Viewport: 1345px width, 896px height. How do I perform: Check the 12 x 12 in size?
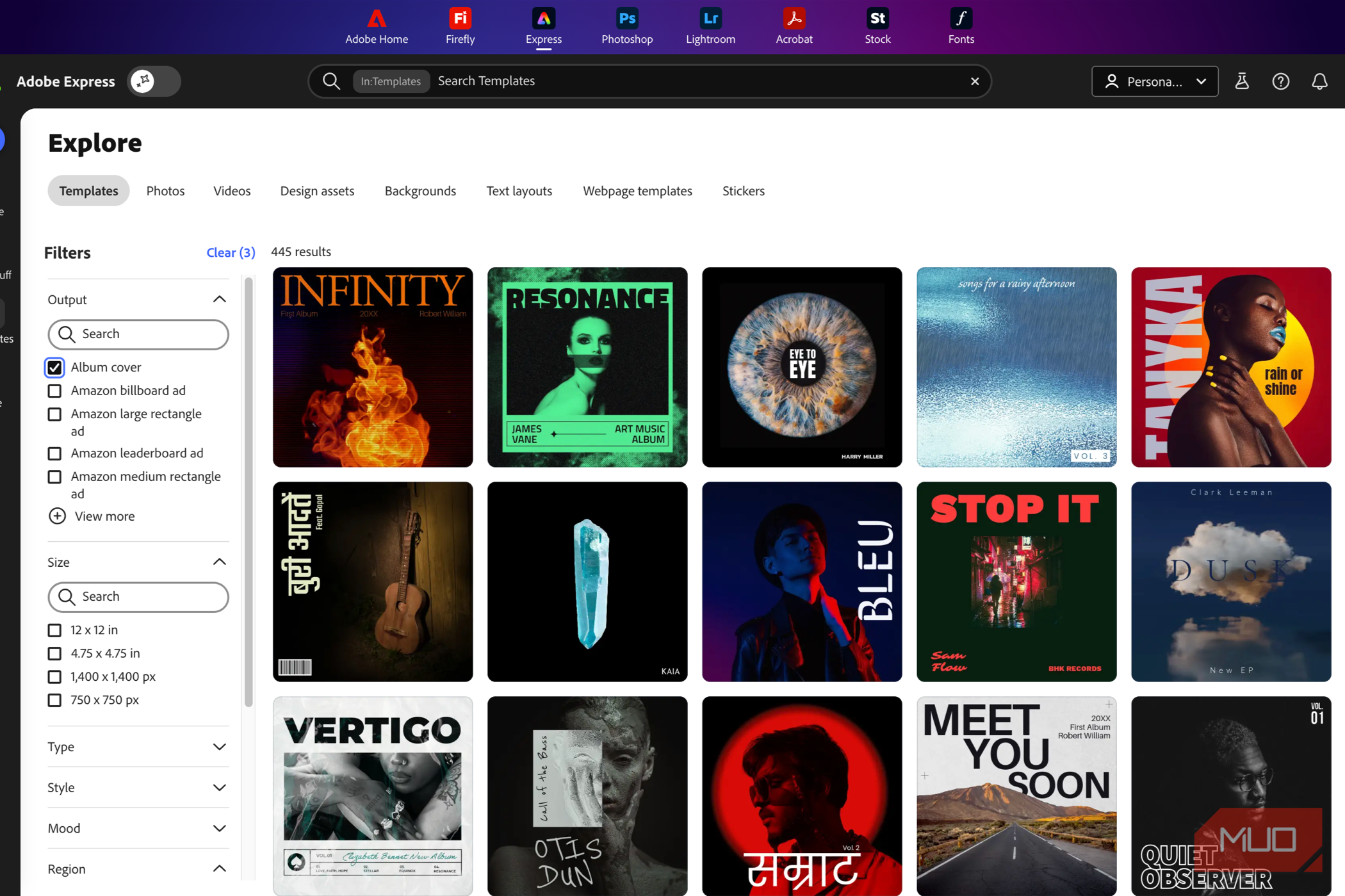pyautogui.click(x=54, y=630)
